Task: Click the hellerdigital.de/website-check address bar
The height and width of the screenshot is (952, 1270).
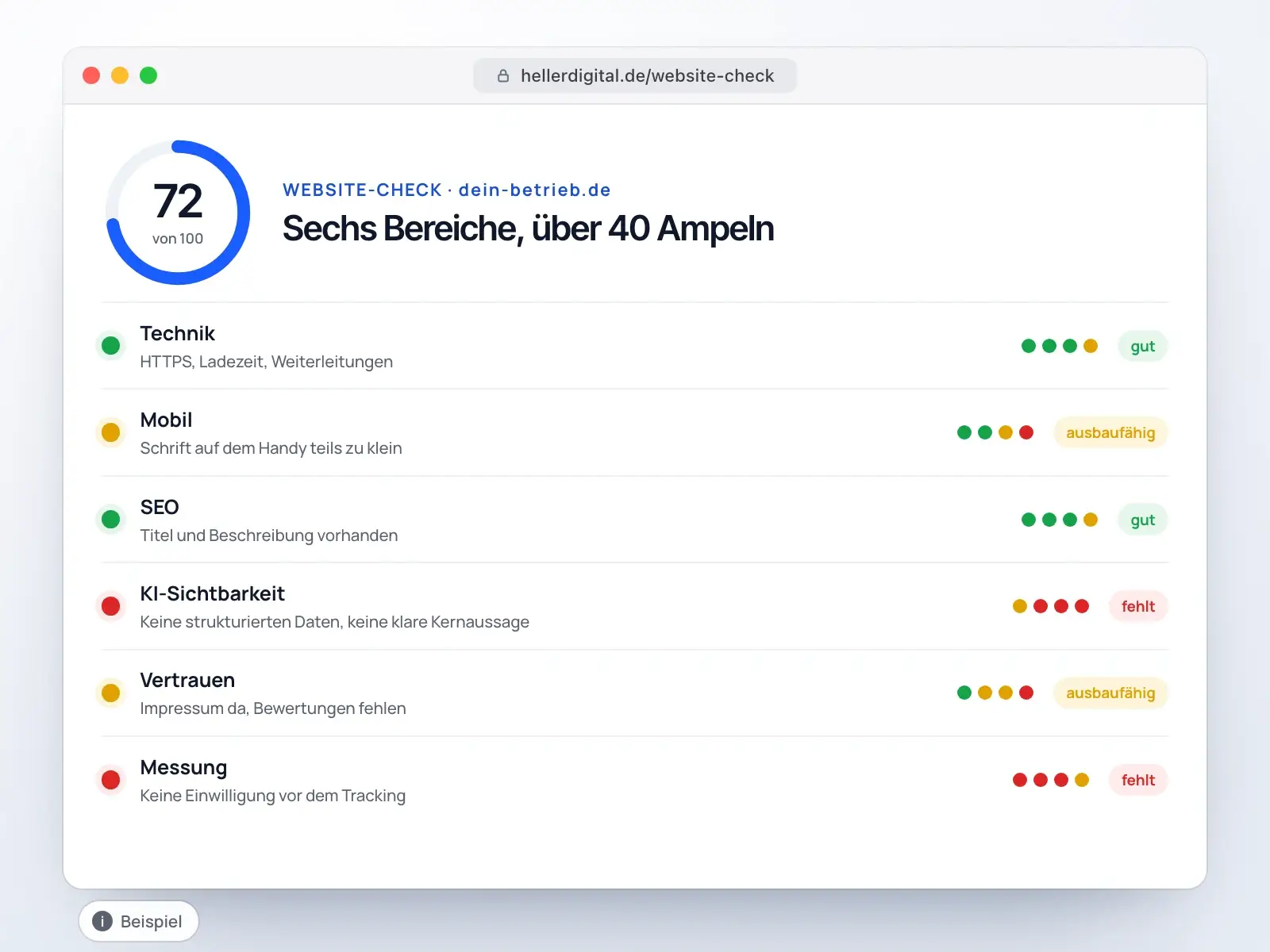Action: pyautogui.click(x=635, y=75)
